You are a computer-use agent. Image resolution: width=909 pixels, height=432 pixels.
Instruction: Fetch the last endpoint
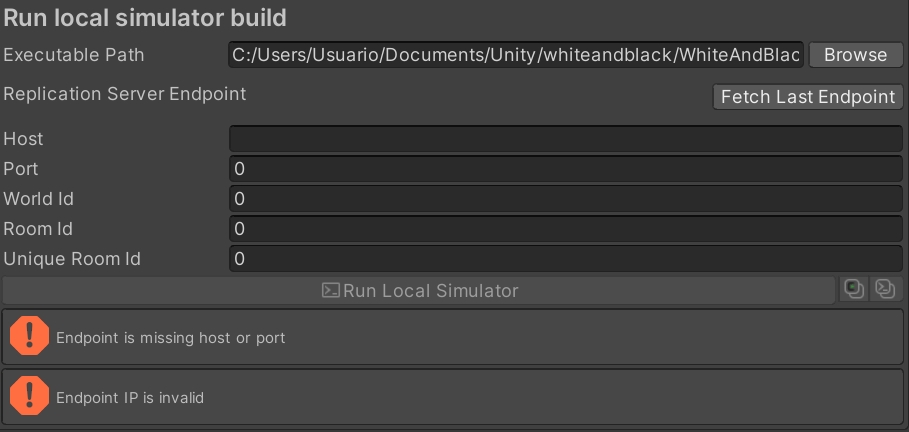808,97
